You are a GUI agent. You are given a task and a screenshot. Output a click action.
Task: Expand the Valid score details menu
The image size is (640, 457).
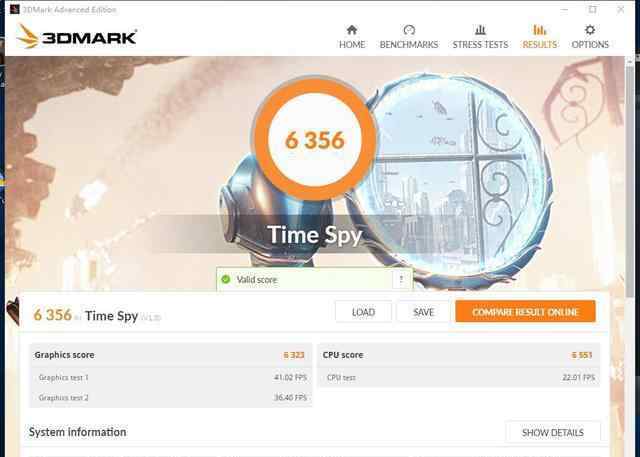coord(401,280)
